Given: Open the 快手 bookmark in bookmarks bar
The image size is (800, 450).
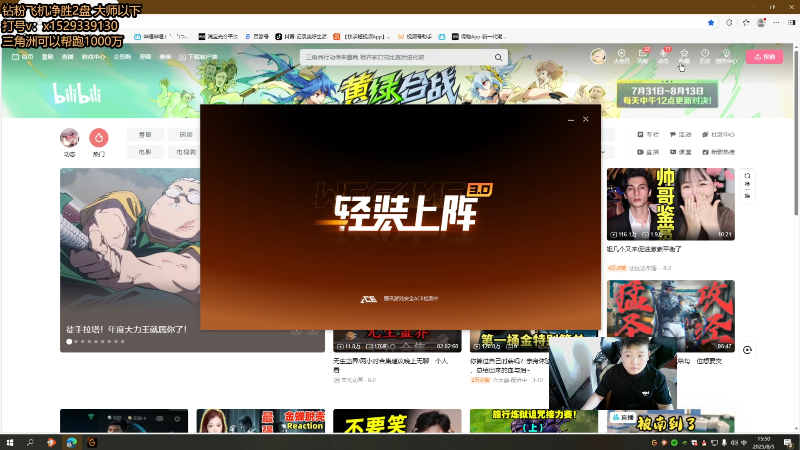Looking at the screenshot, I should click(x=362, y=37).
